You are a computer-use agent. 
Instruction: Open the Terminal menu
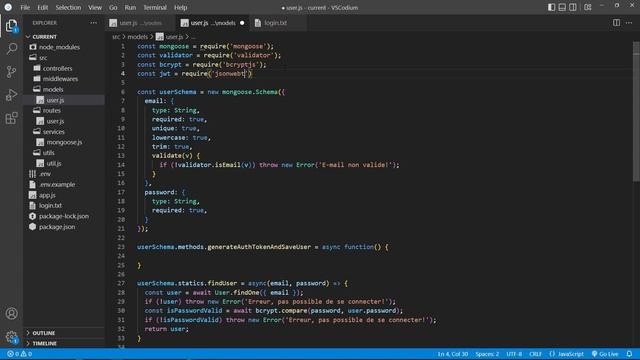pos(155,7)
